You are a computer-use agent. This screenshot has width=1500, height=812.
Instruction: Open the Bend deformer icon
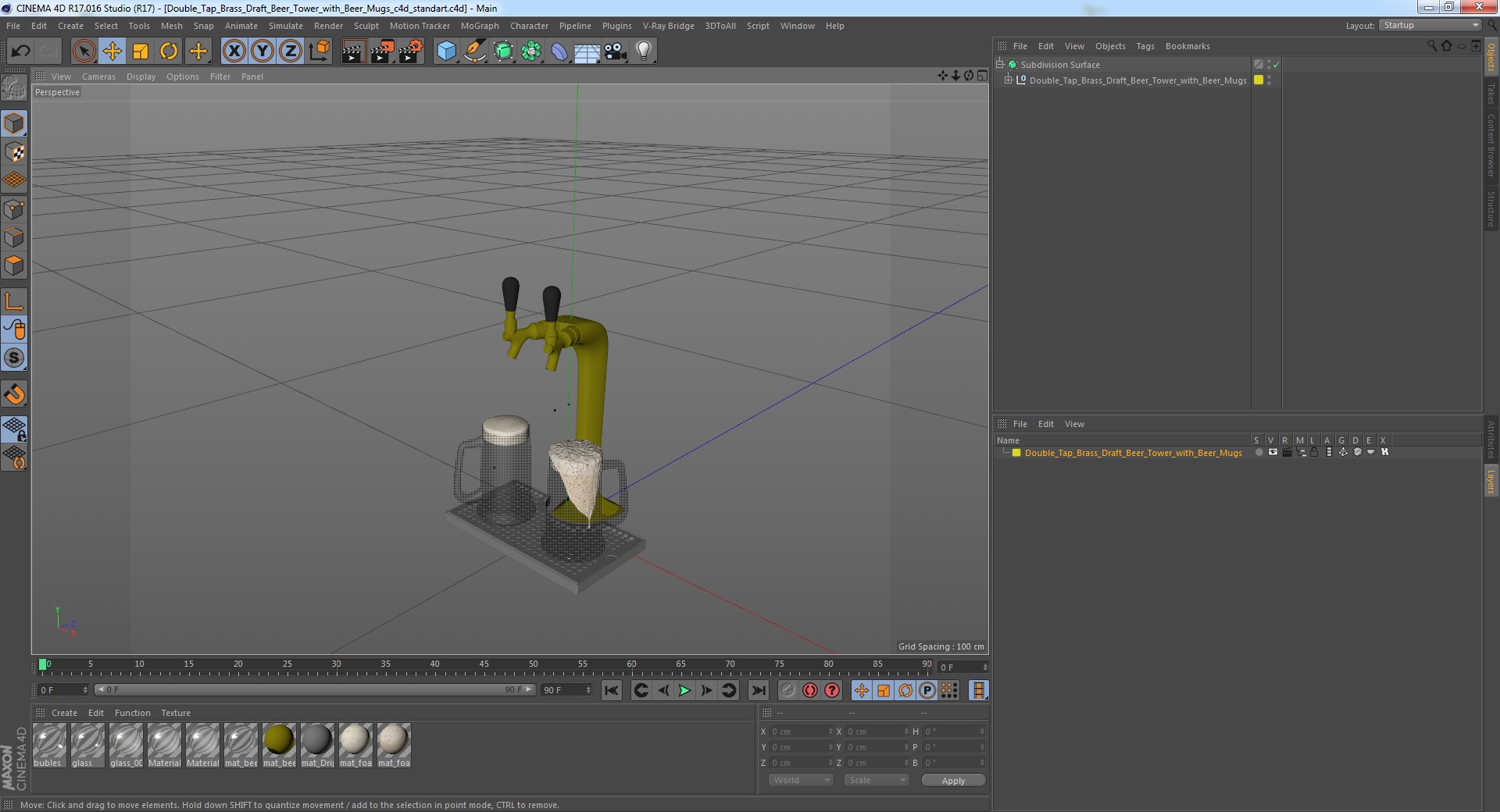(559, 52)
